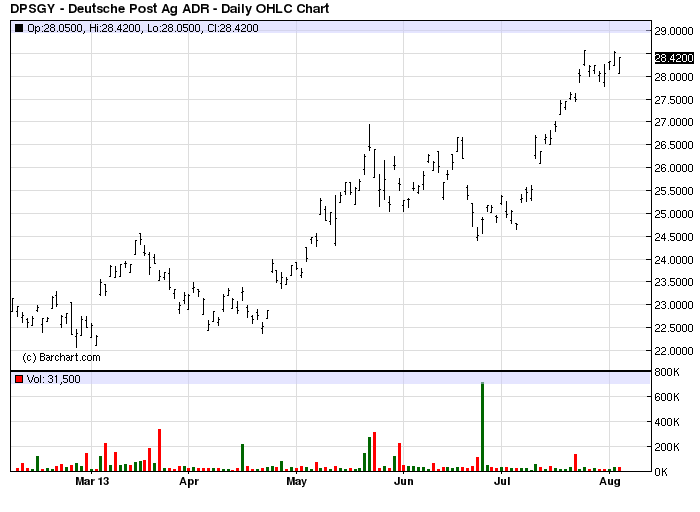Click the 200K volume axis label
The image size is (700, 512).
click(667, 447)
